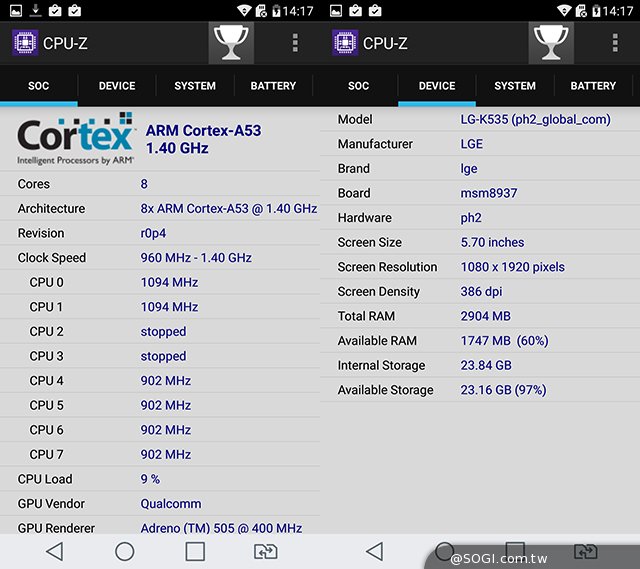Tap the trophy icon in the left CPU-Z screen
Viewport: 640px width, 569px height.
(x=231, y=42)
